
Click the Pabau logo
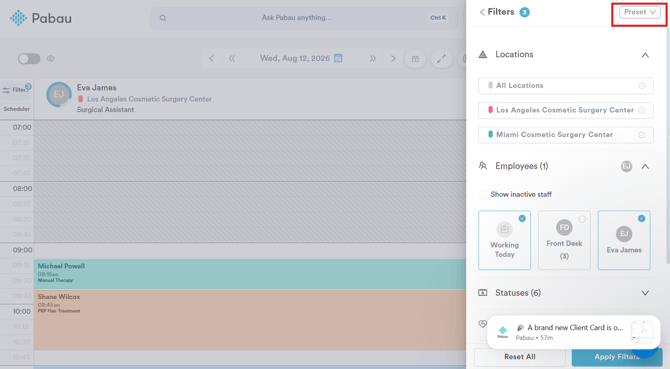(x=41, y=18)
